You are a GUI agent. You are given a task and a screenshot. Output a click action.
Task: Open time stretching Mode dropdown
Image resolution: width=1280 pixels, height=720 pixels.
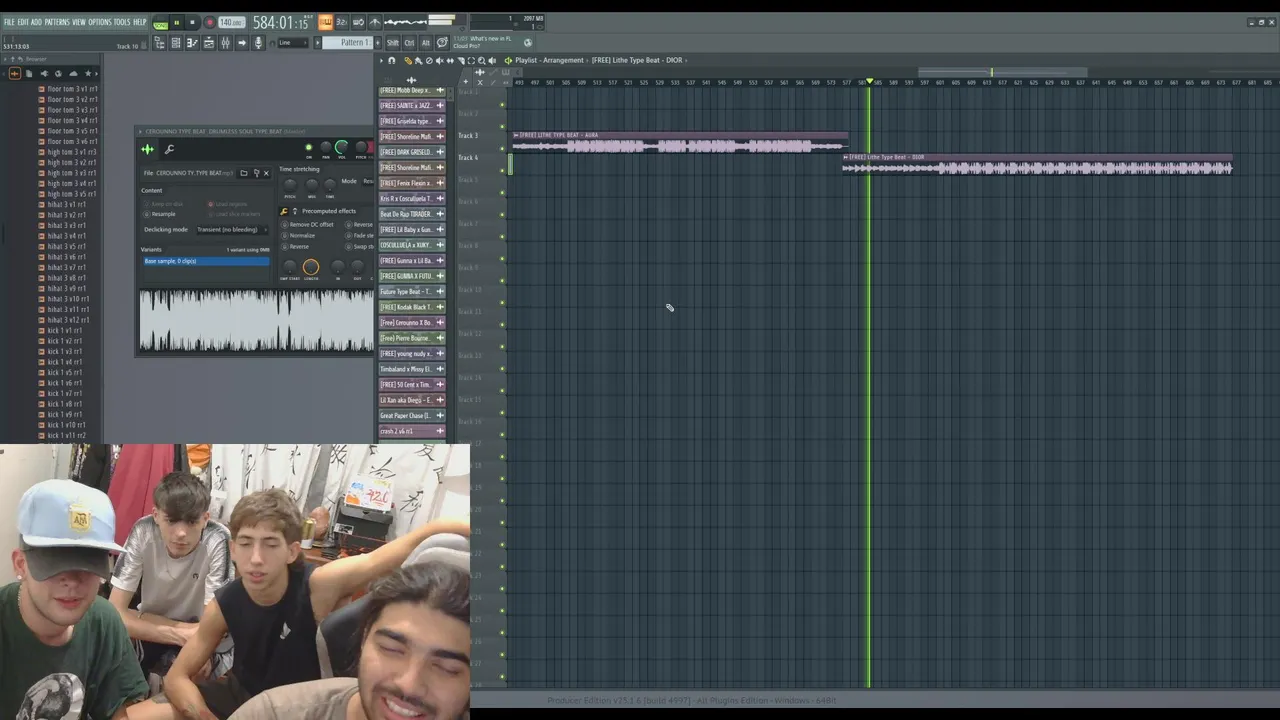coord(368,181)
